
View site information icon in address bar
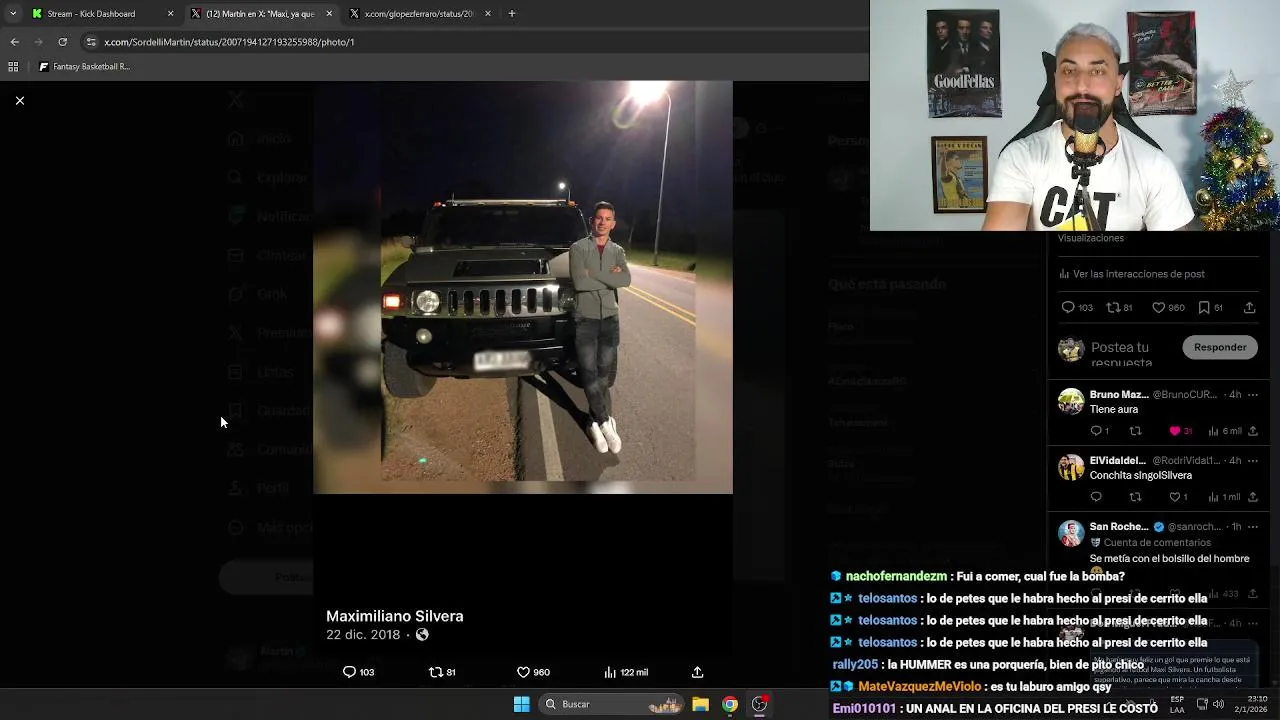91,42
